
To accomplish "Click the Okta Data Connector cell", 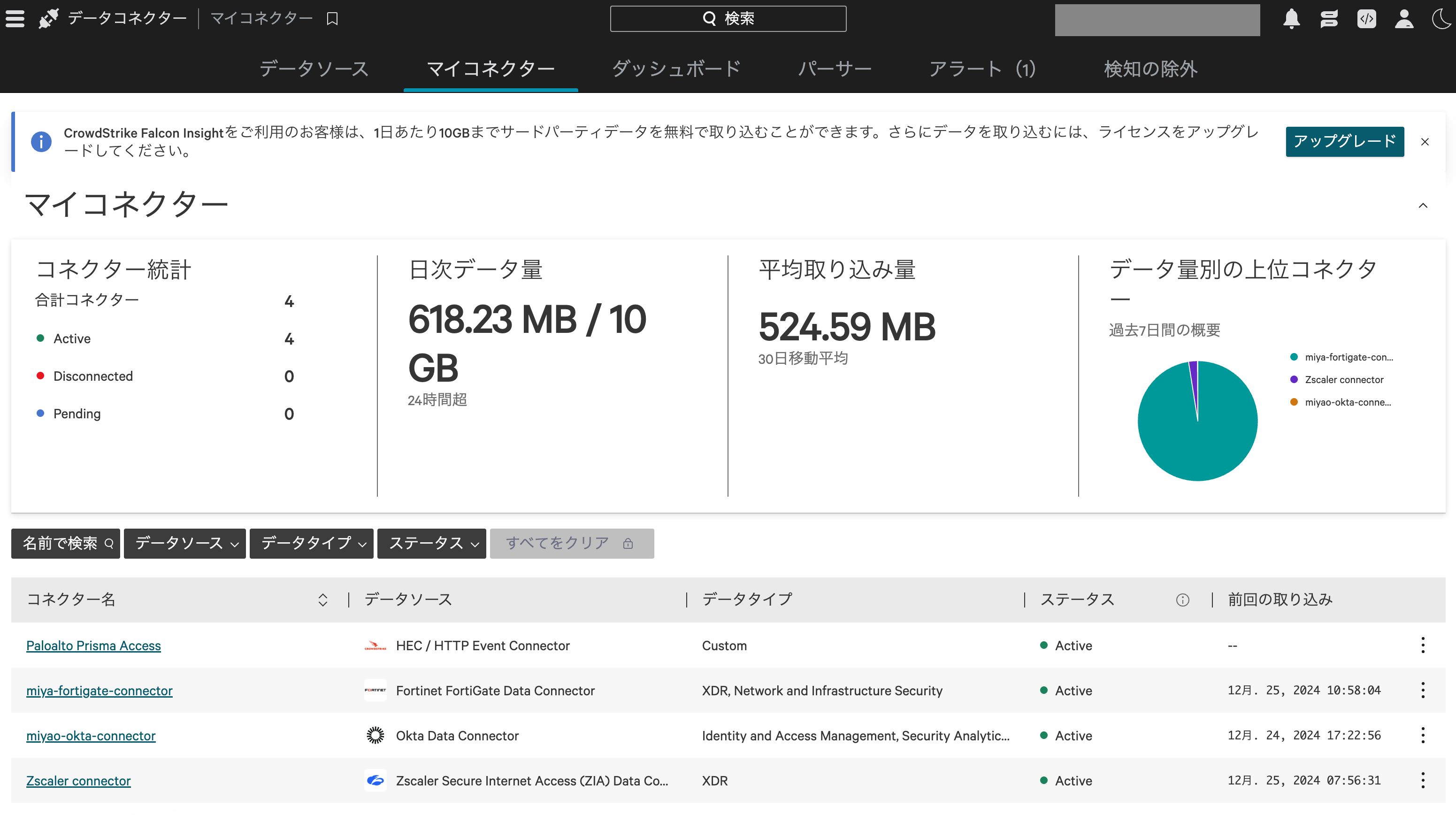I will 457,736.
